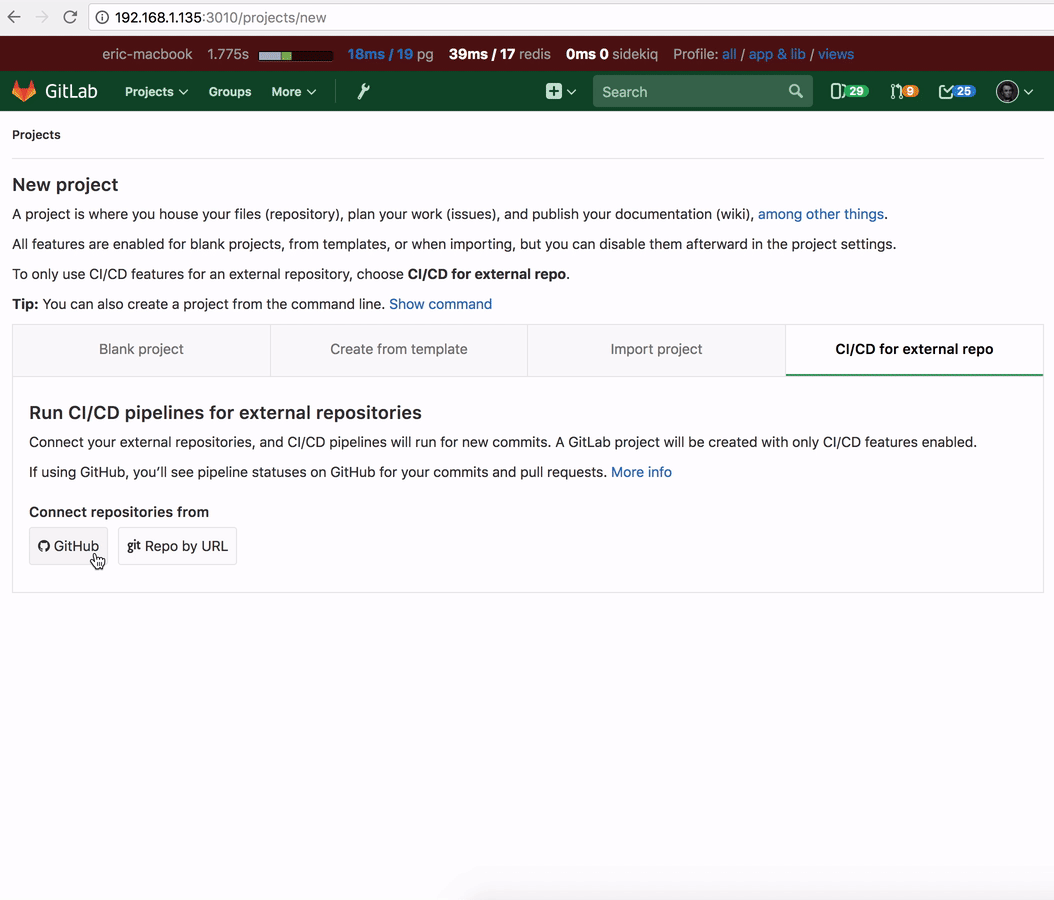Select the Import project tab
The image size is (1054, 900).
[x=656, y=349]
